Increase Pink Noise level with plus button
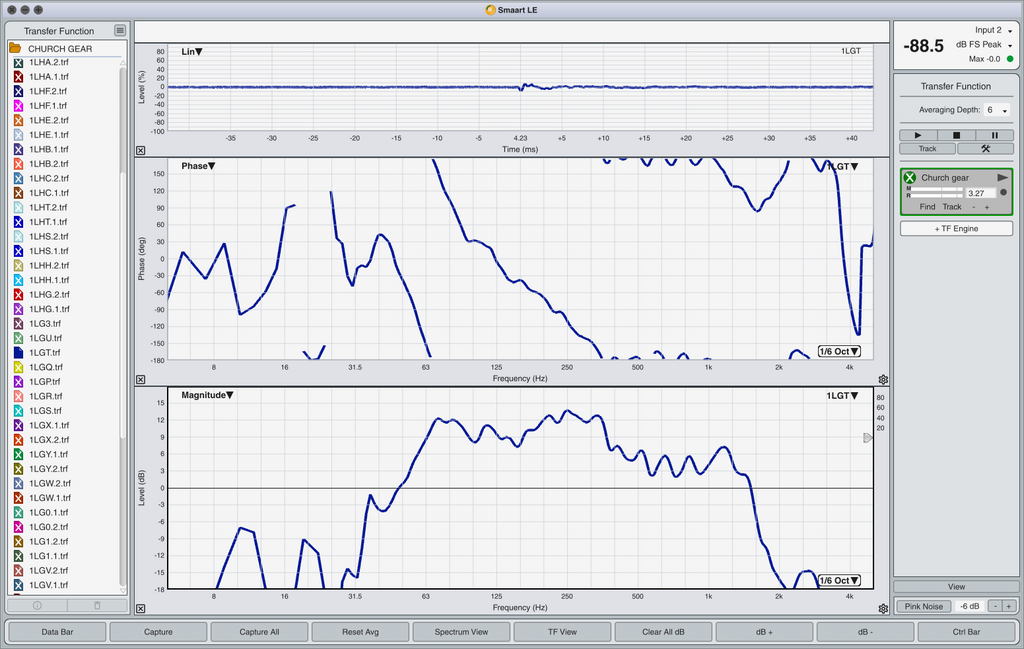The width and height of the screenshot is (1024, 649). pyautogui.click(x=1008, y=607)
